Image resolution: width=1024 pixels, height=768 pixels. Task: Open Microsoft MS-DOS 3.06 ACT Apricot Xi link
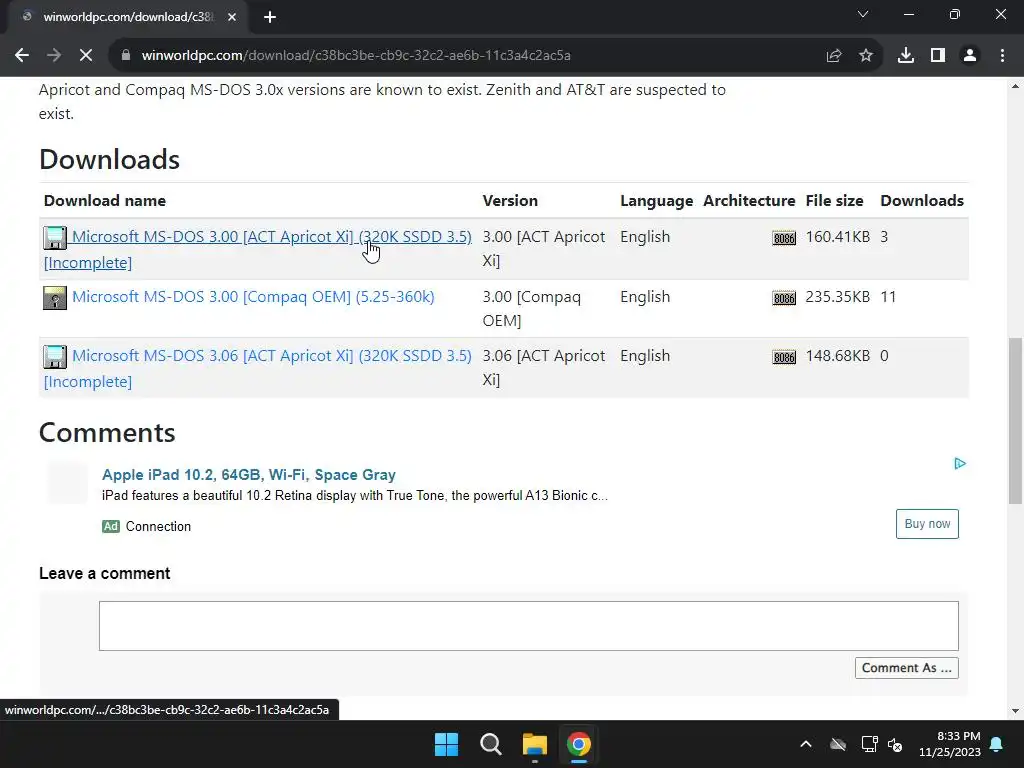[x=272, y=355]
